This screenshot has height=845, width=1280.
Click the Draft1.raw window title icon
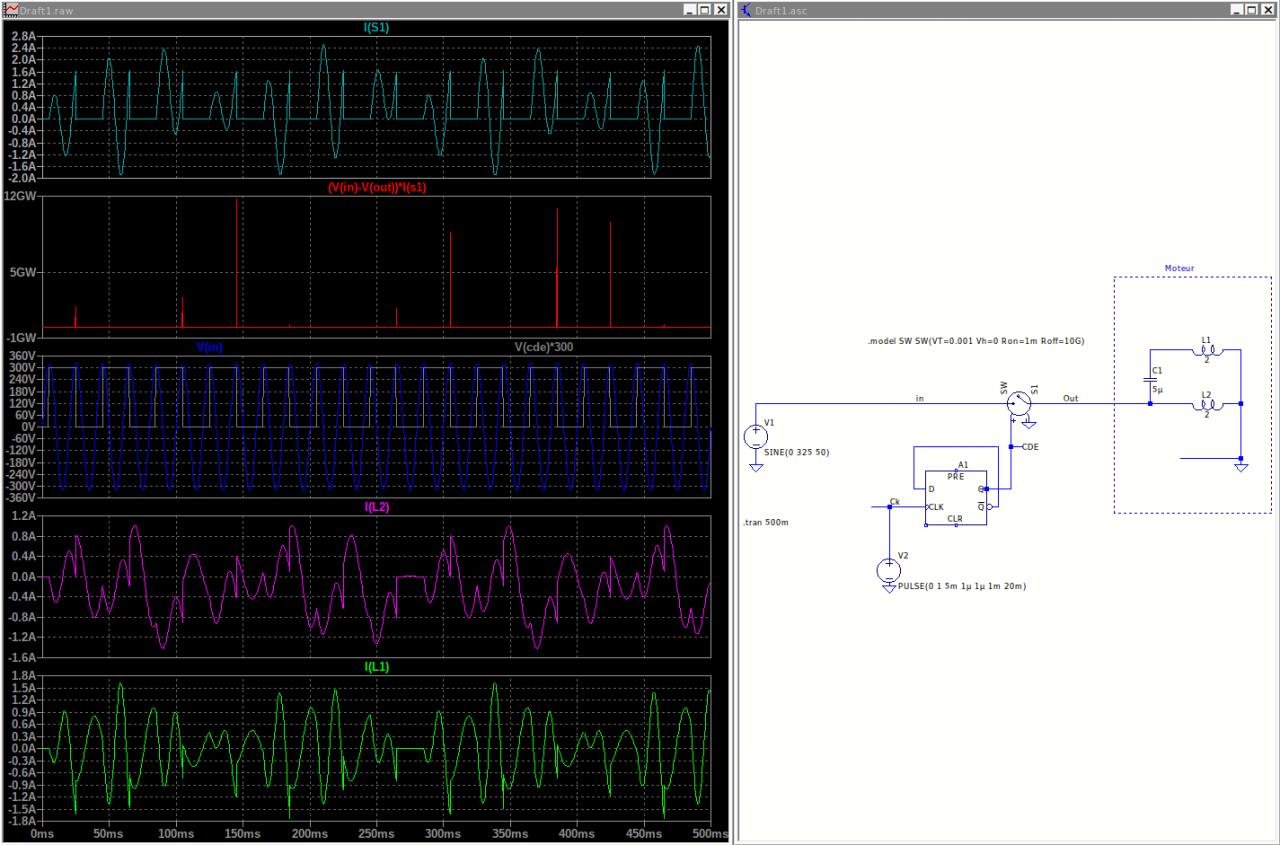coord(11,9)
